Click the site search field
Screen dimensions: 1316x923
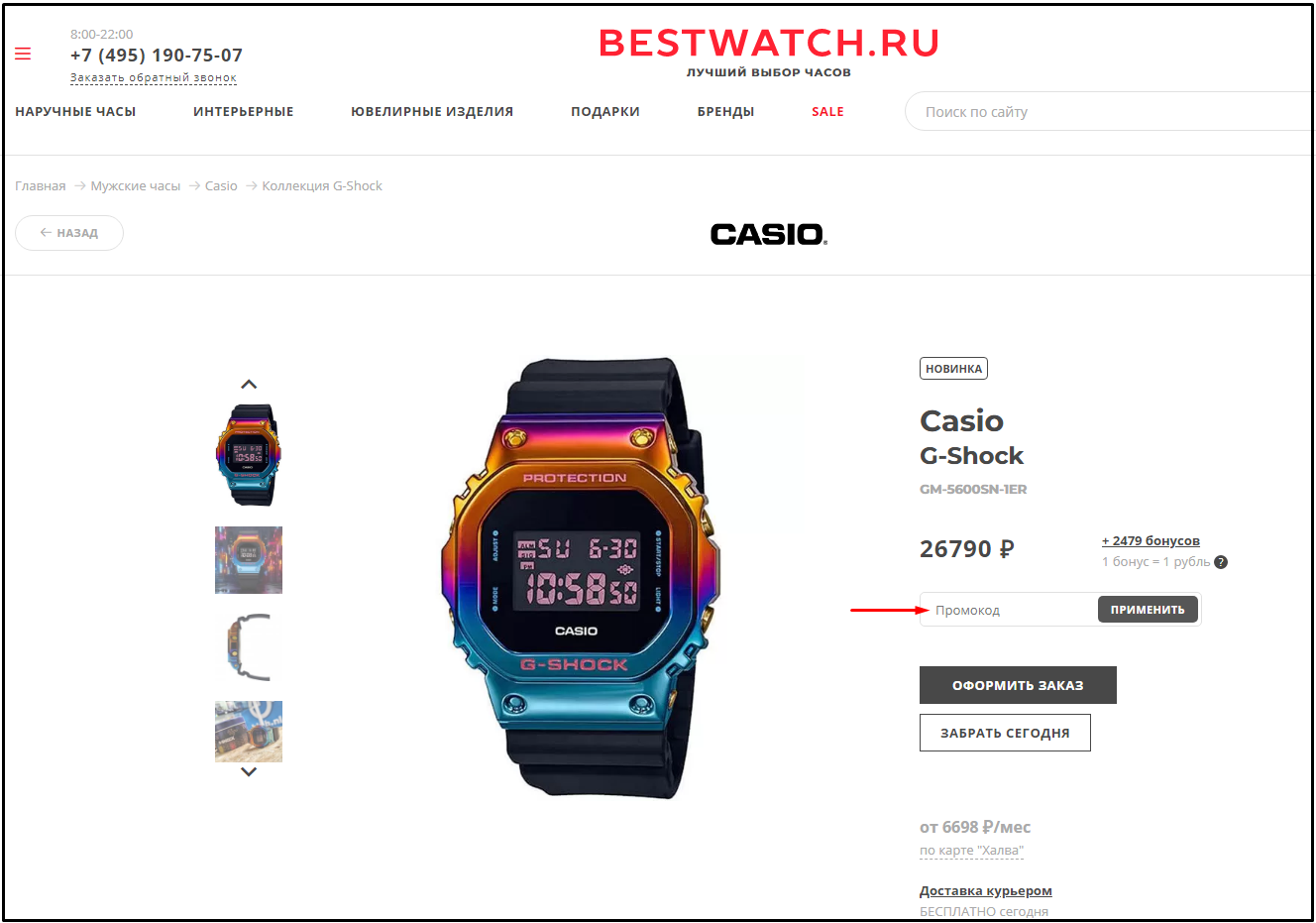pos(1108,112)
